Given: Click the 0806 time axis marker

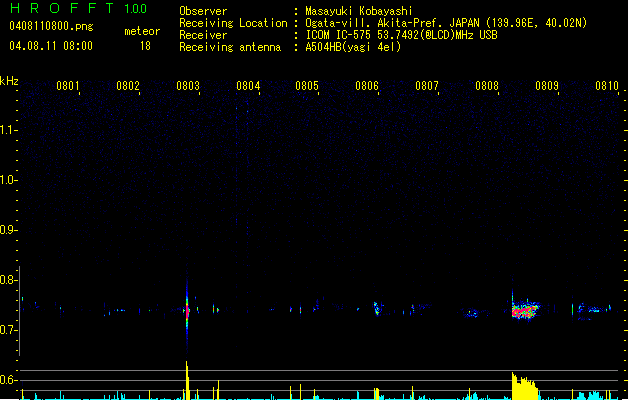Looking at the screenshot, I should point(367,86).
